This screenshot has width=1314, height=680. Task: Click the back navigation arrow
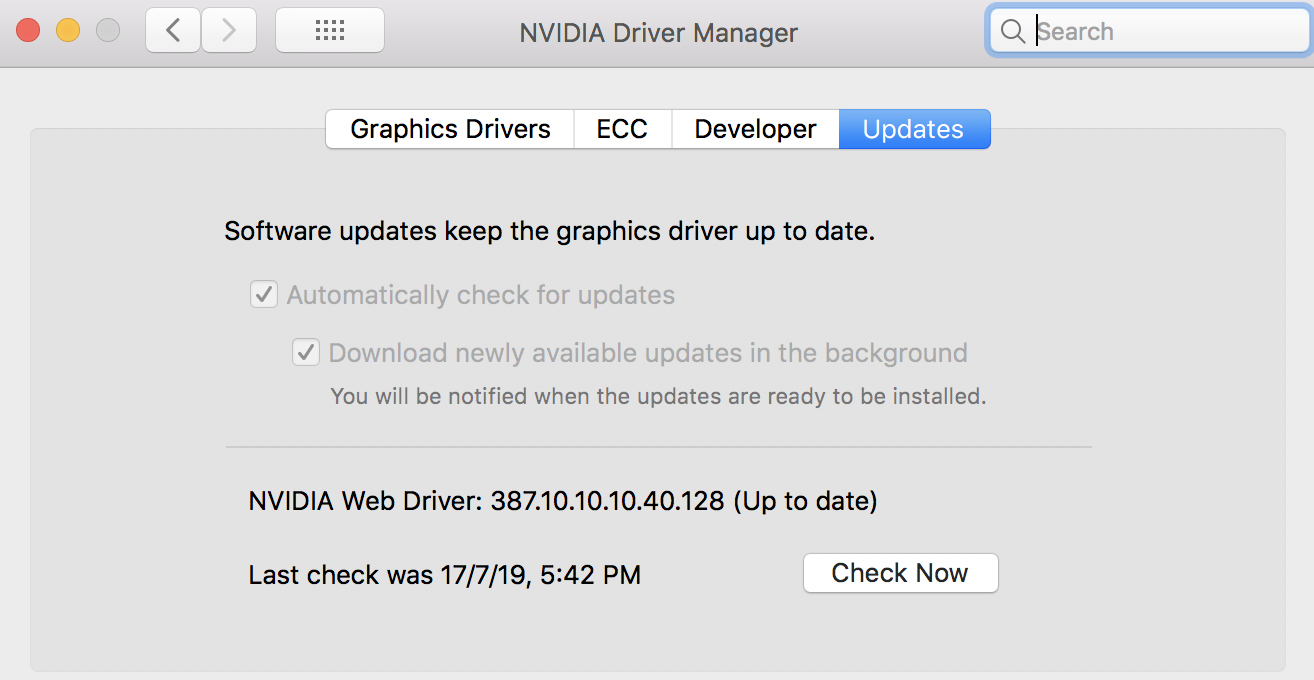(x=173, y=31)
